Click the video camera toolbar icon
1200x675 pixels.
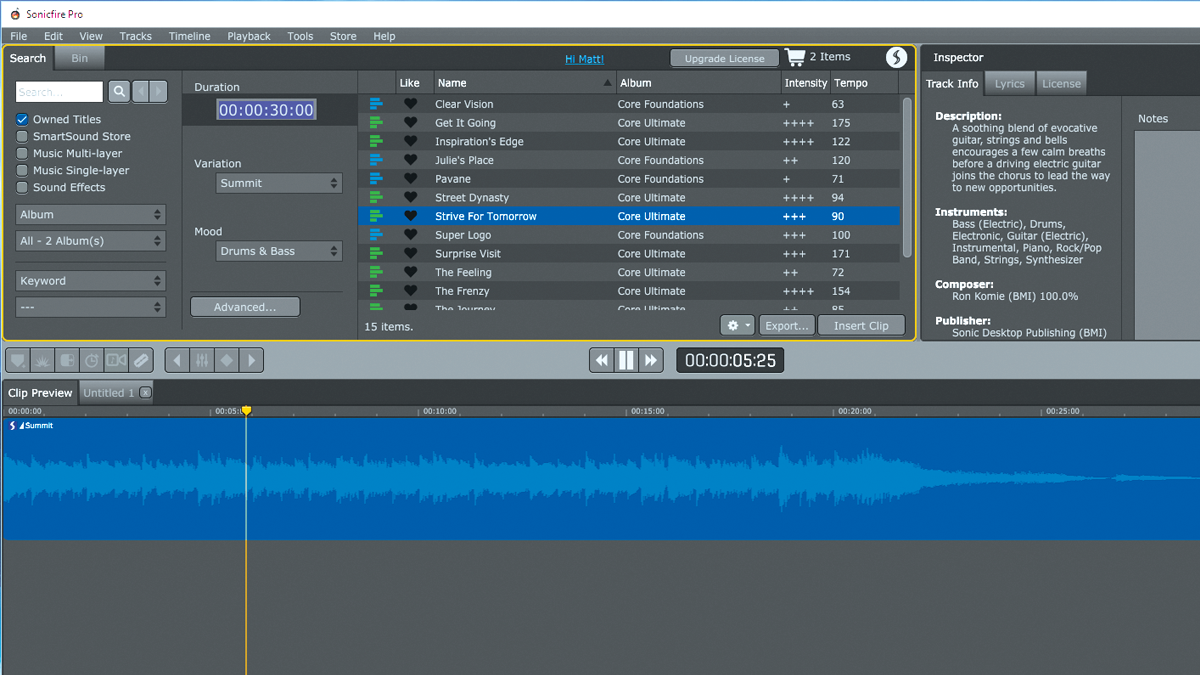[x=116, y=360]
